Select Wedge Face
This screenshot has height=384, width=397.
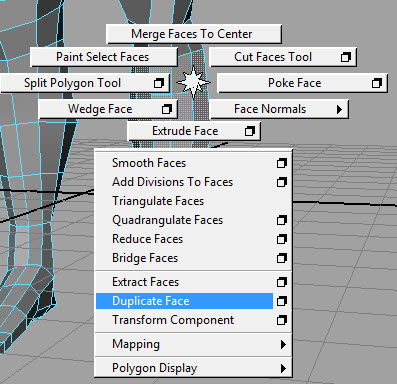pos(100,109)
